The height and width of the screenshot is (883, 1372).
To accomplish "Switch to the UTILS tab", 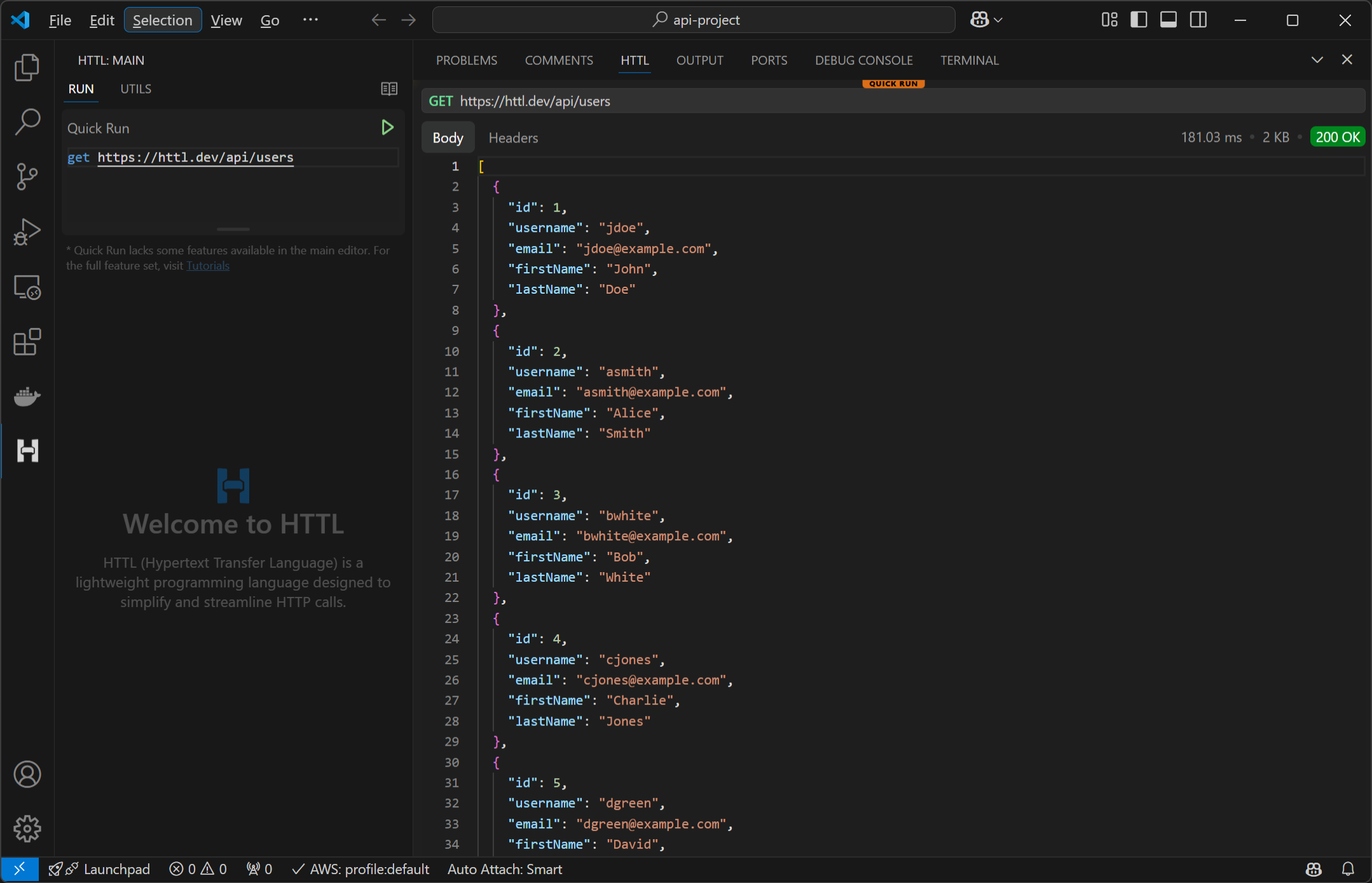I will pyautogui.click(x=136, y=89).
